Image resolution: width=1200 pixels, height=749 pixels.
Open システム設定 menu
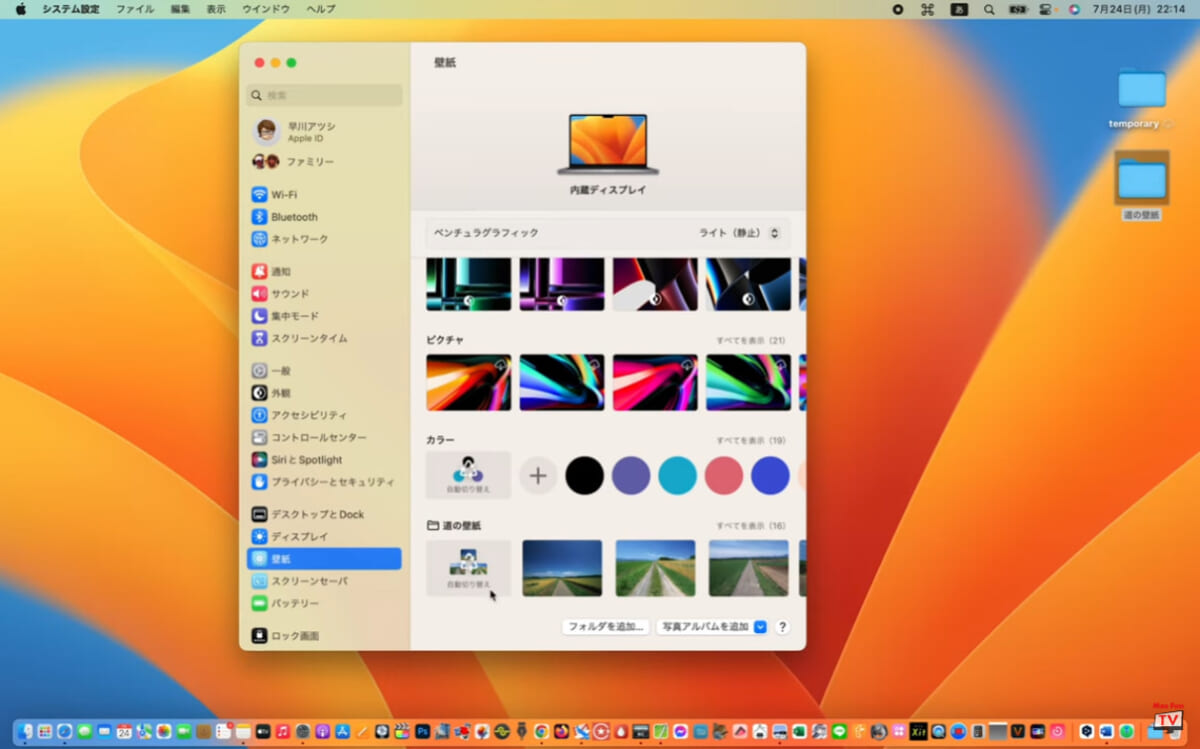coord(70,9)
